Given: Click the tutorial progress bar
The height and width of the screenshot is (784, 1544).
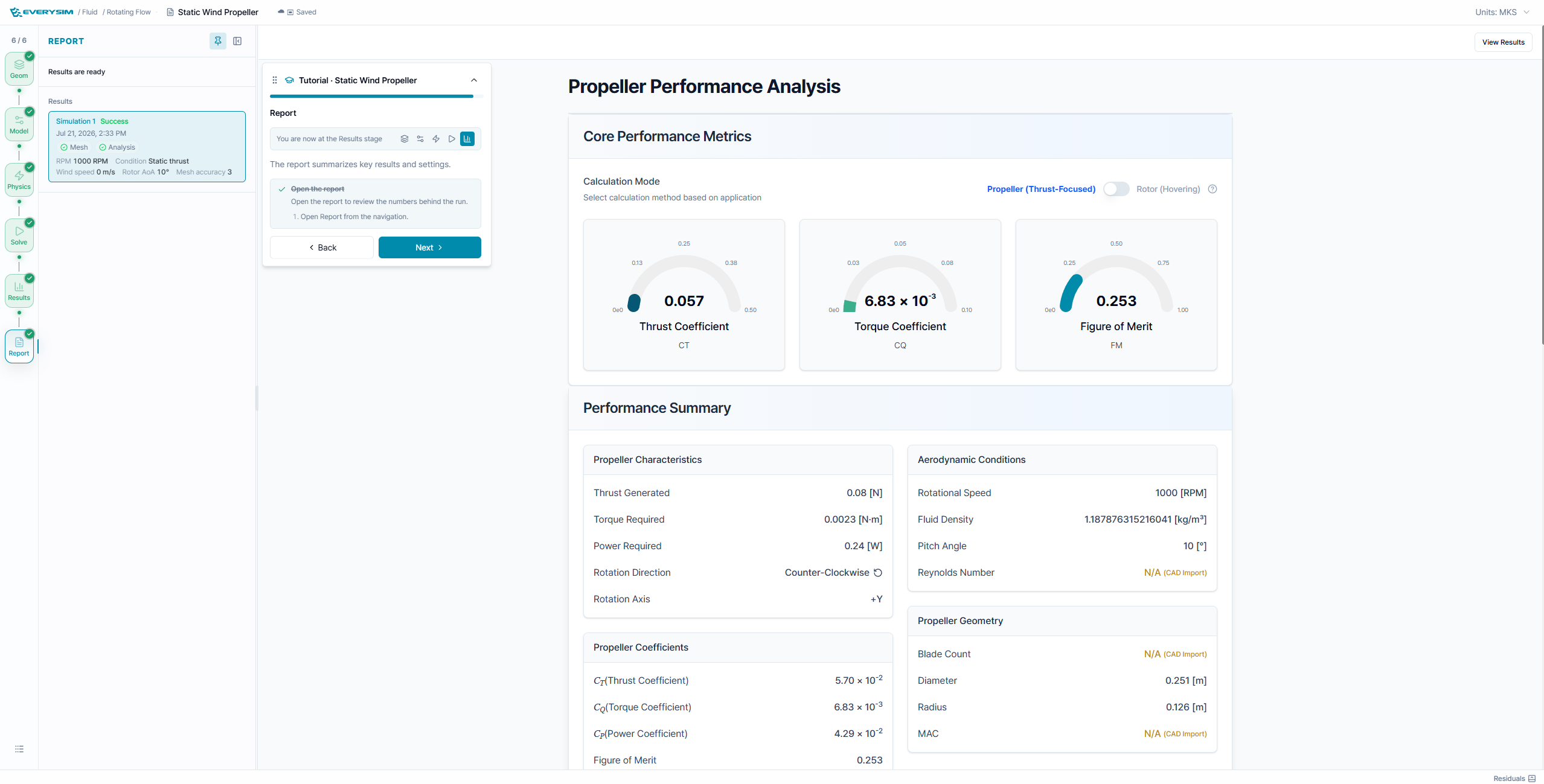Looking at the screenshot, I should click(376, 97).
